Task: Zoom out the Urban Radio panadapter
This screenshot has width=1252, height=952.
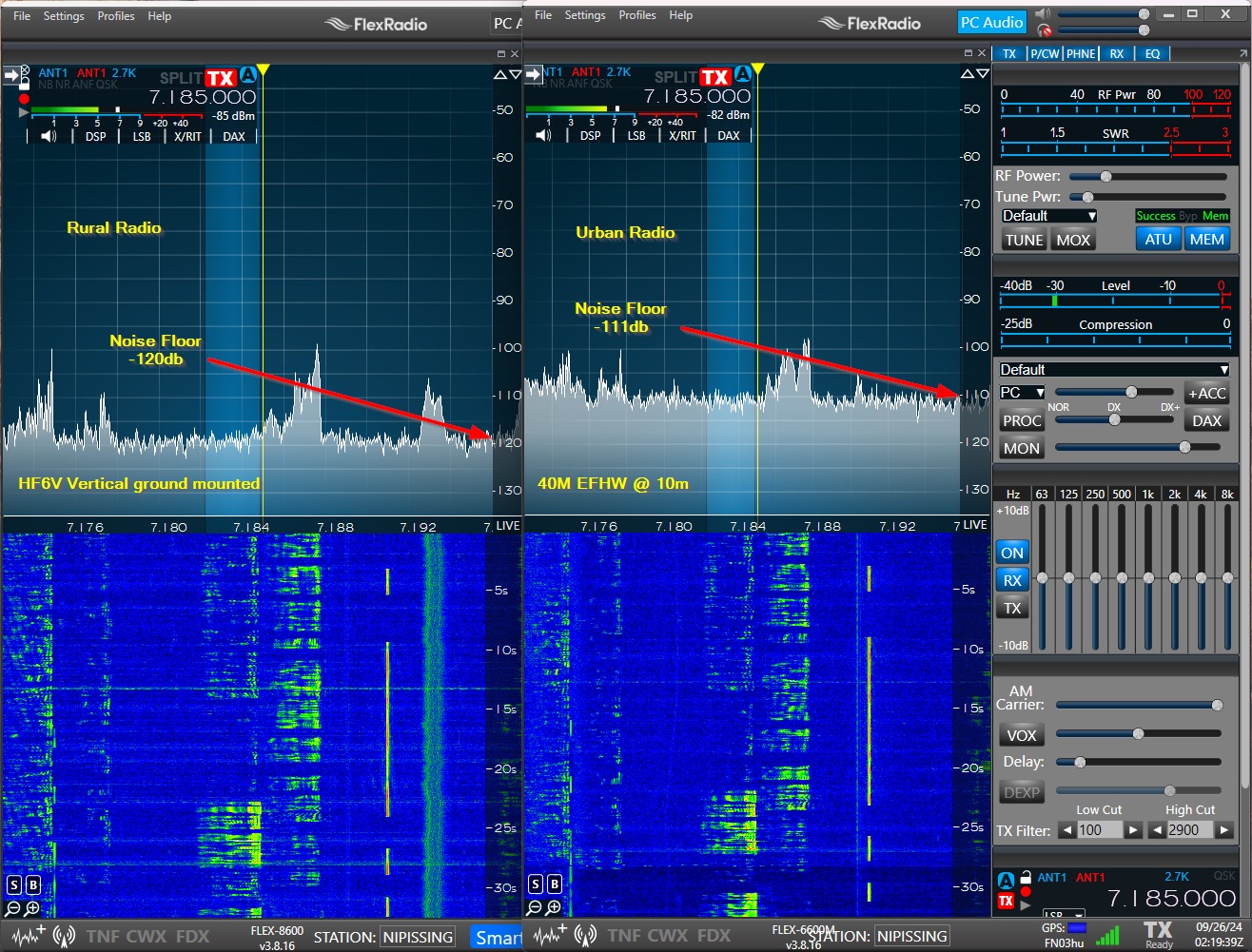Action: tap(536, 908)
